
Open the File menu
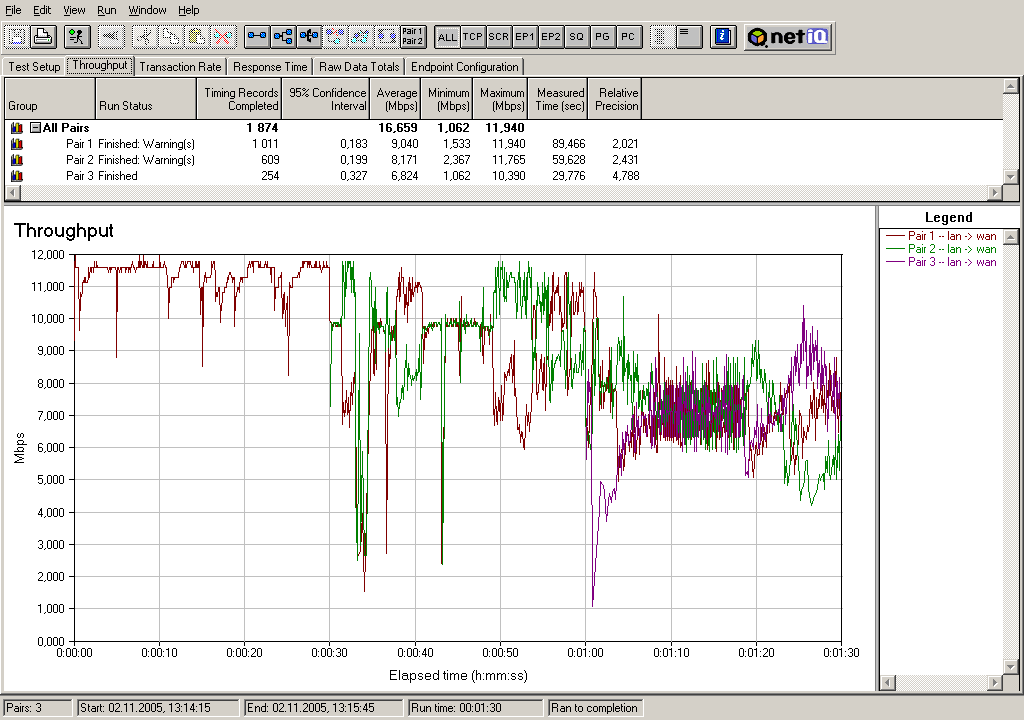pyautogui.click(x=13, y=10)
